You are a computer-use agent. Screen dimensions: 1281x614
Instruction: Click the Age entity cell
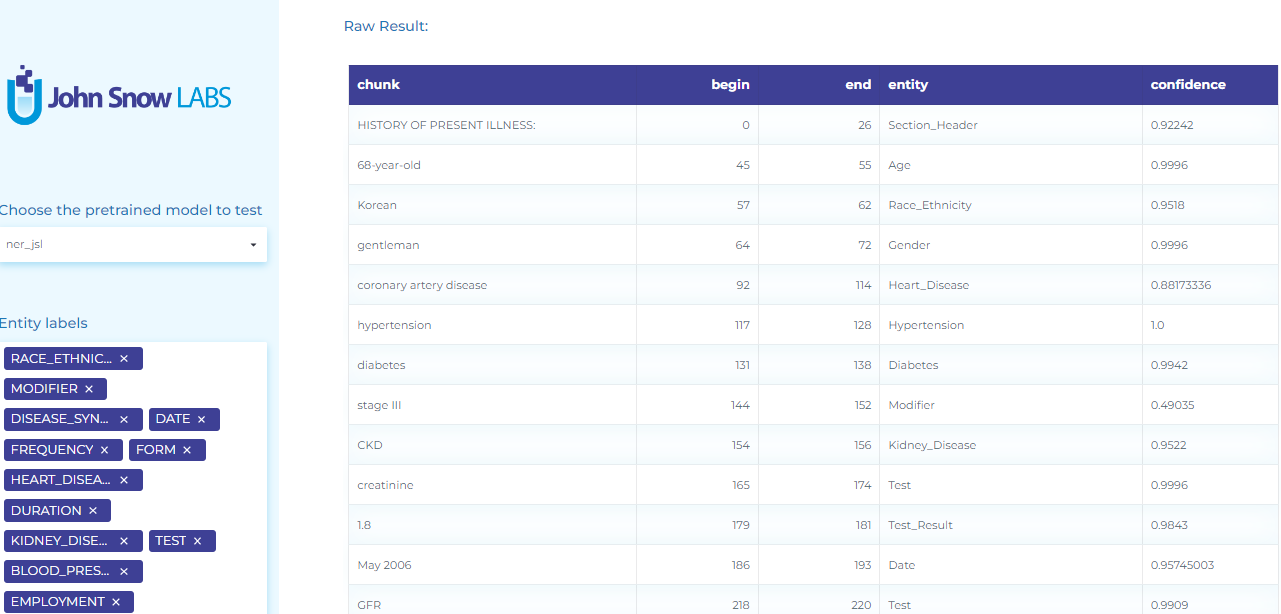1011,165
